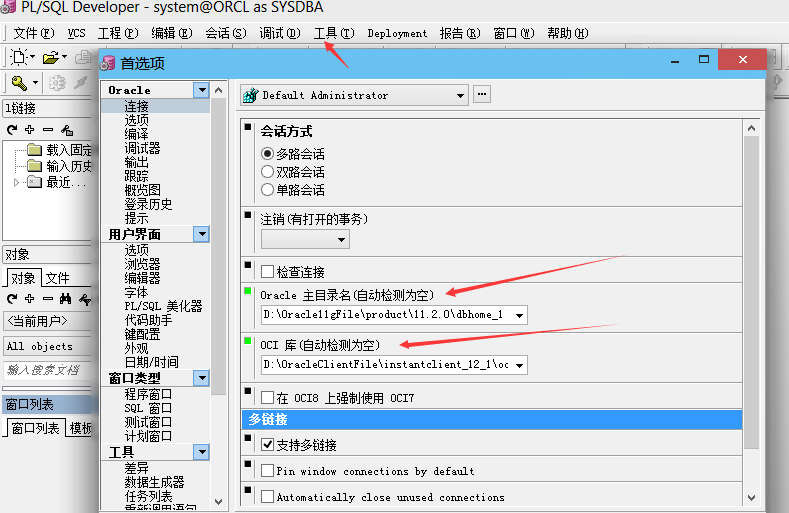The height and width of the screenshot is (513, 789).
Task: Click the minus icon in object browser
Action: click(47, 299)
